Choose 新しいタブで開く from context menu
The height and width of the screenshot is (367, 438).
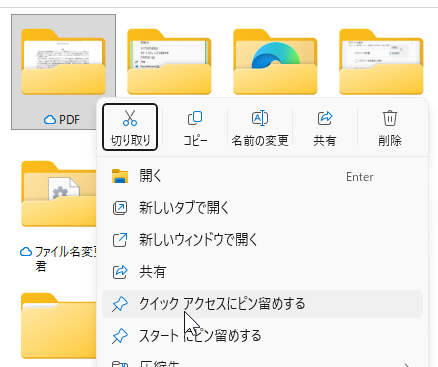click(262, 208)
